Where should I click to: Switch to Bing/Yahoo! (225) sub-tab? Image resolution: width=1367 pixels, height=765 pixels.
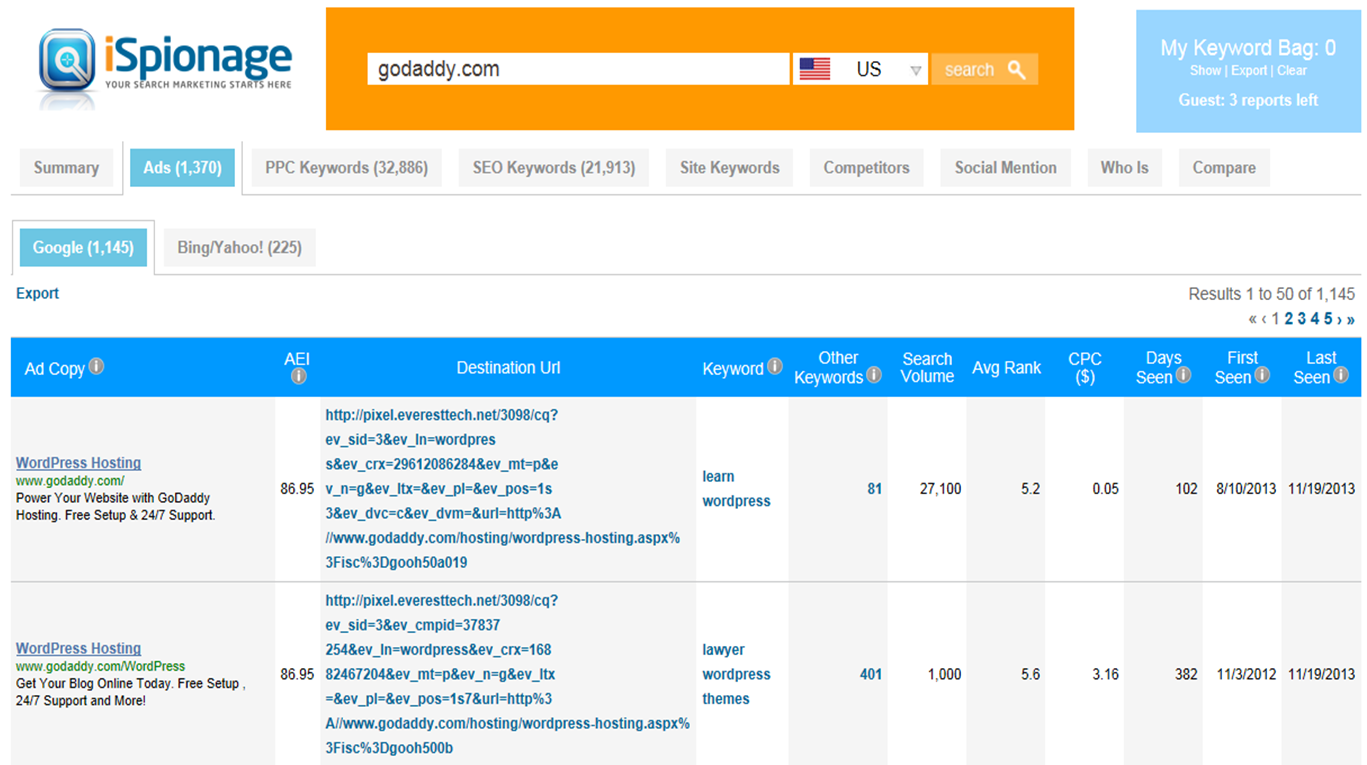point(239,247)
